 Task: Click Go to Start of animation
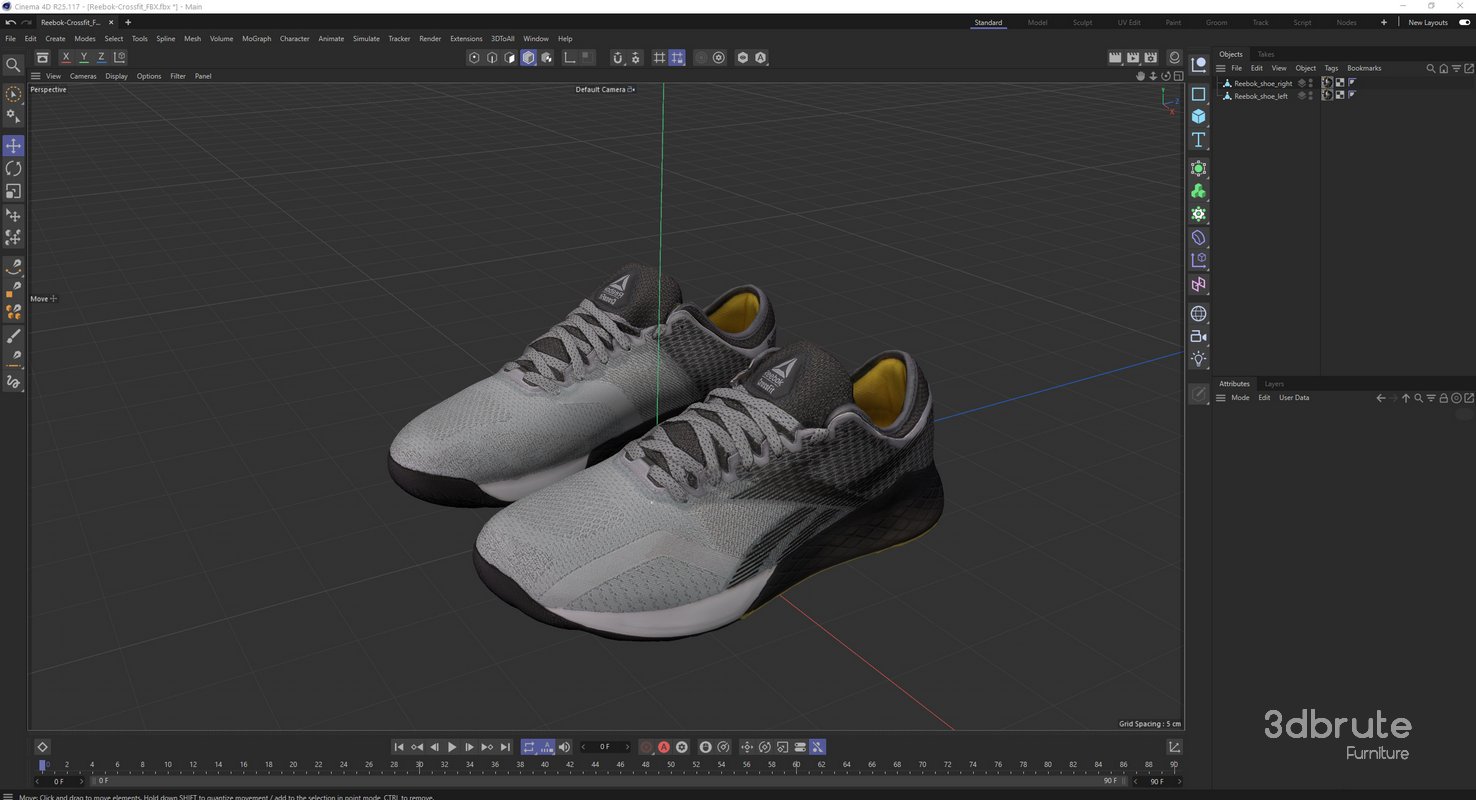click(x=399, y=747)
